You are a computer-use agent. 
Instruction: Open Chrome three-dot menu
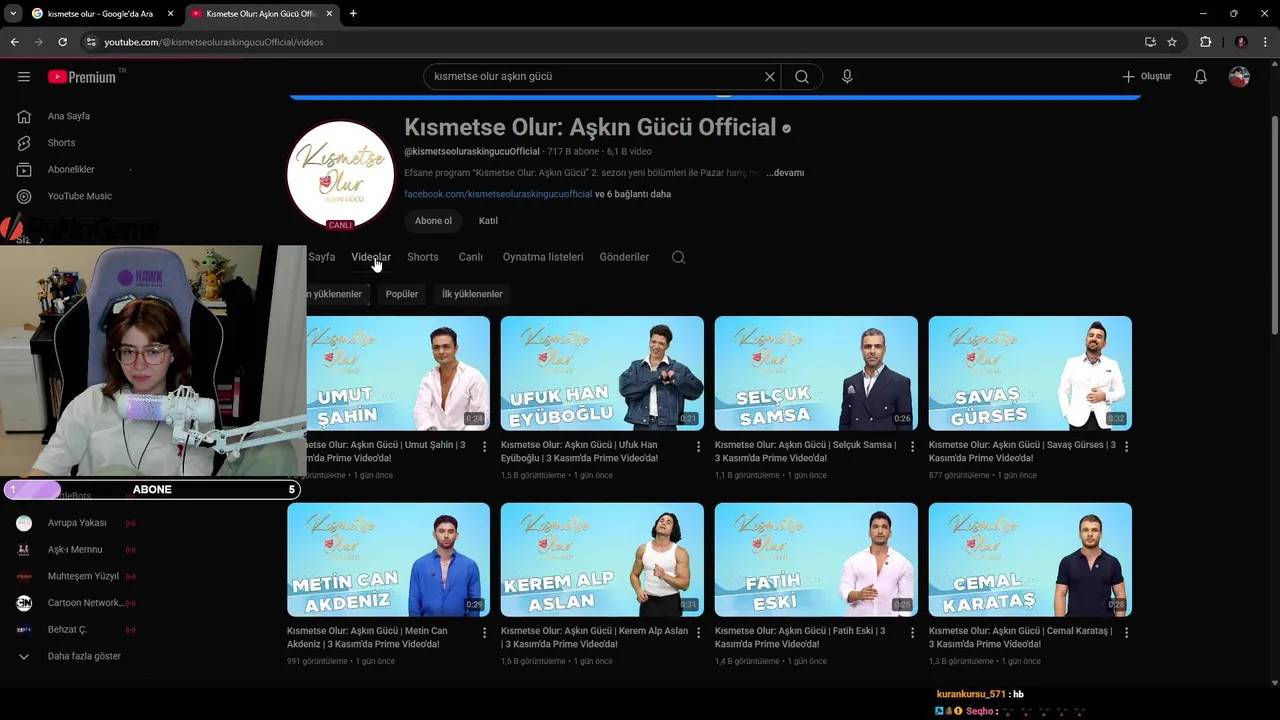[x=1266, y=42]
